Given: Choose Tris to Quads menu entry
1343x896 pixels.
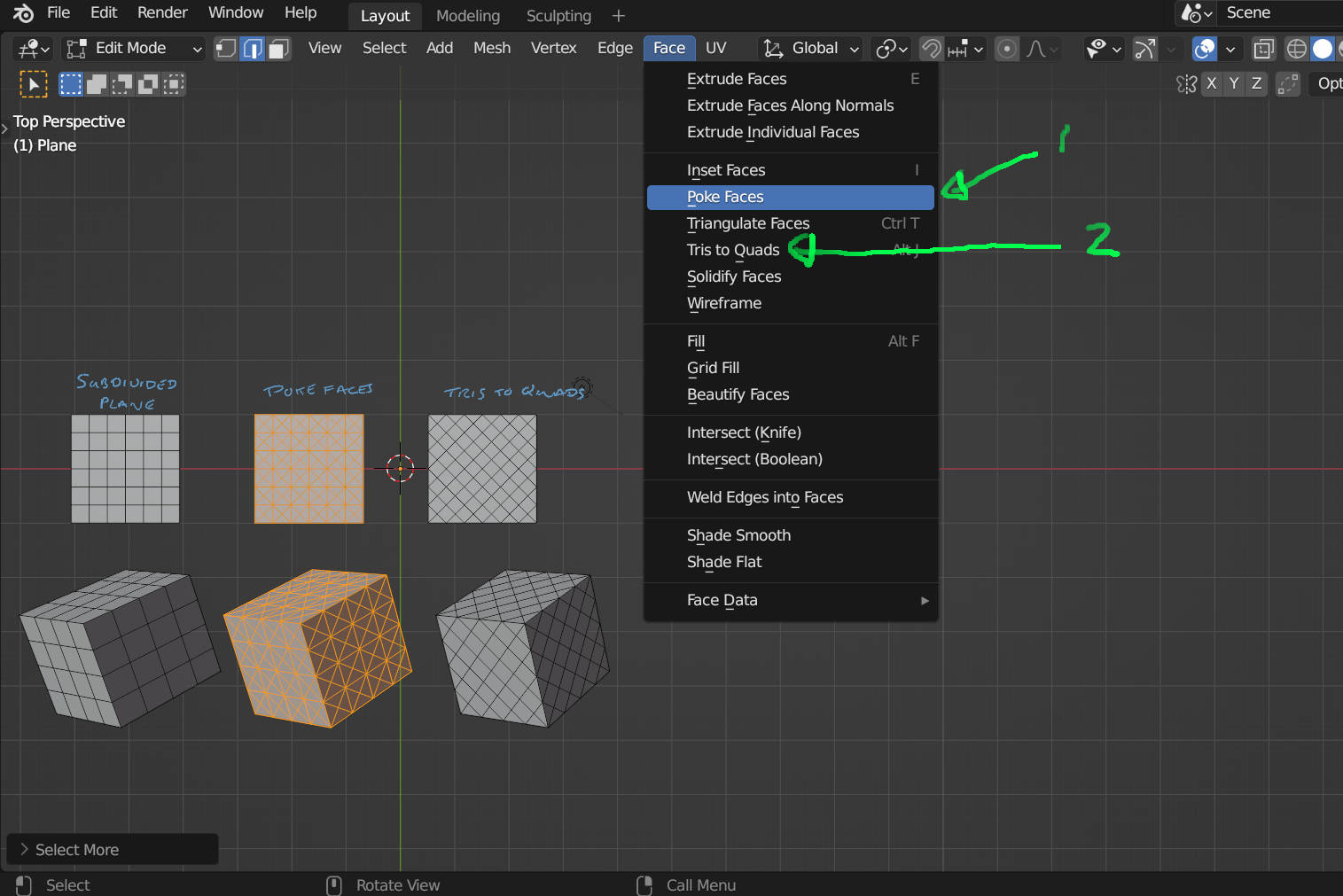Looking at the screenshot, I should pos(791,250).
